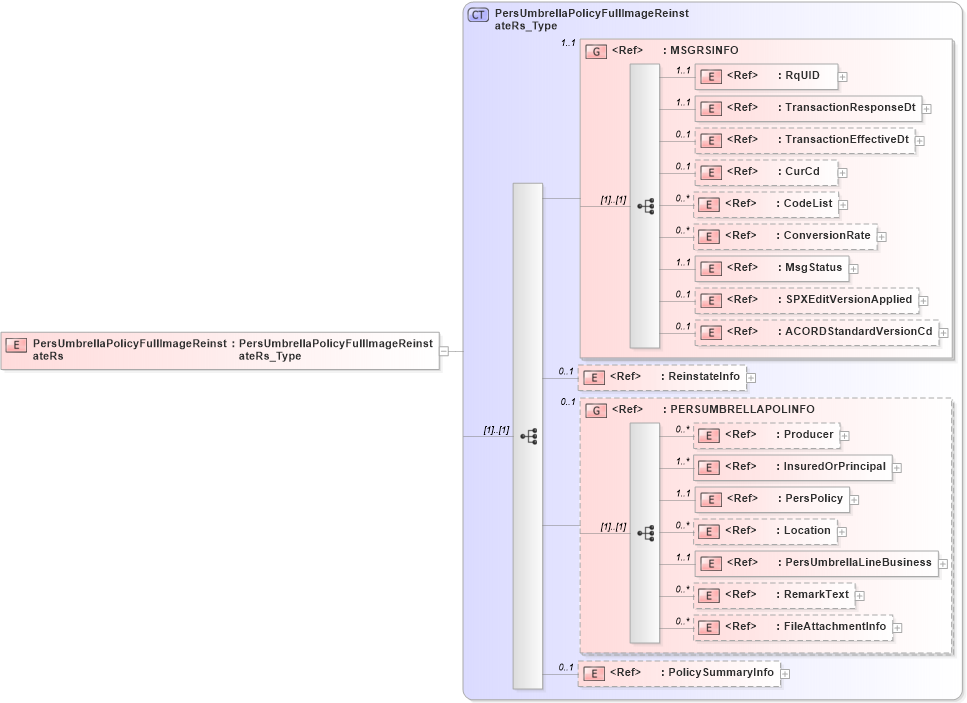Click the E icon on TransactionResponseDt
This screenshot has width=967, height=703.
click(x=711, y=108)
